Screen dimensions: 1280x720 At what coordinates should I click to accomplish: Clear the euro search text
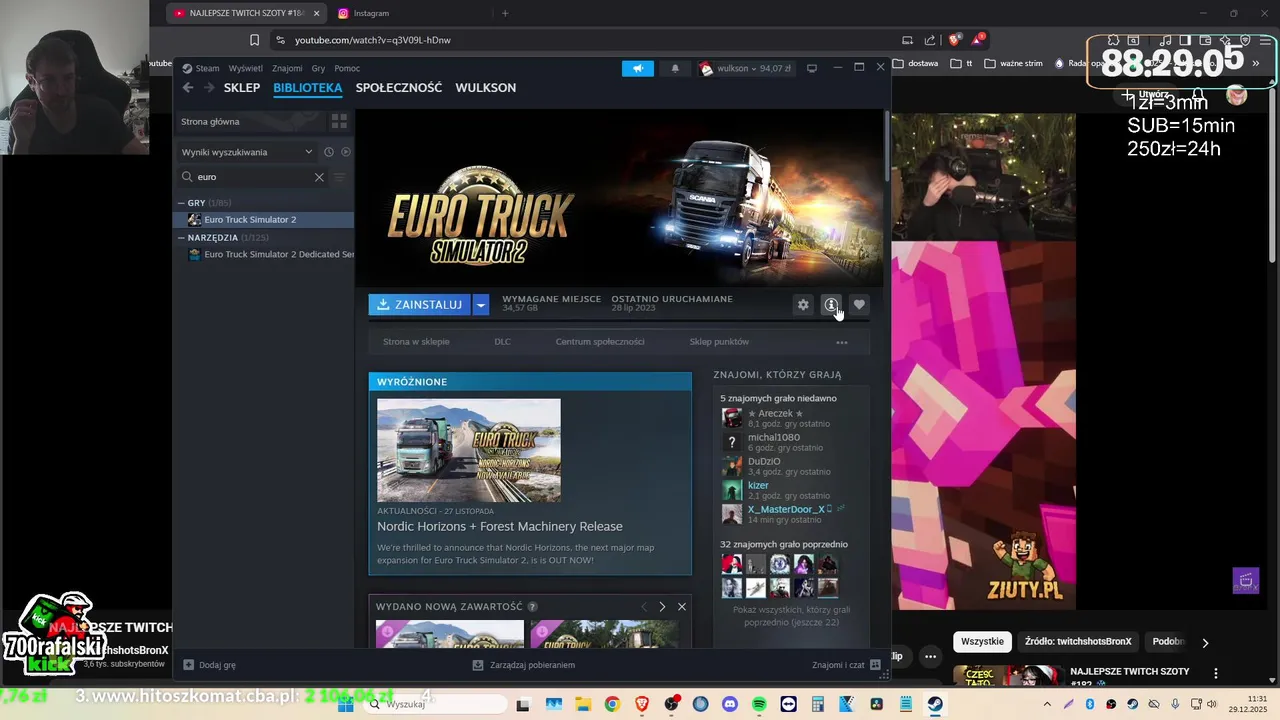(x=319, y=177)
